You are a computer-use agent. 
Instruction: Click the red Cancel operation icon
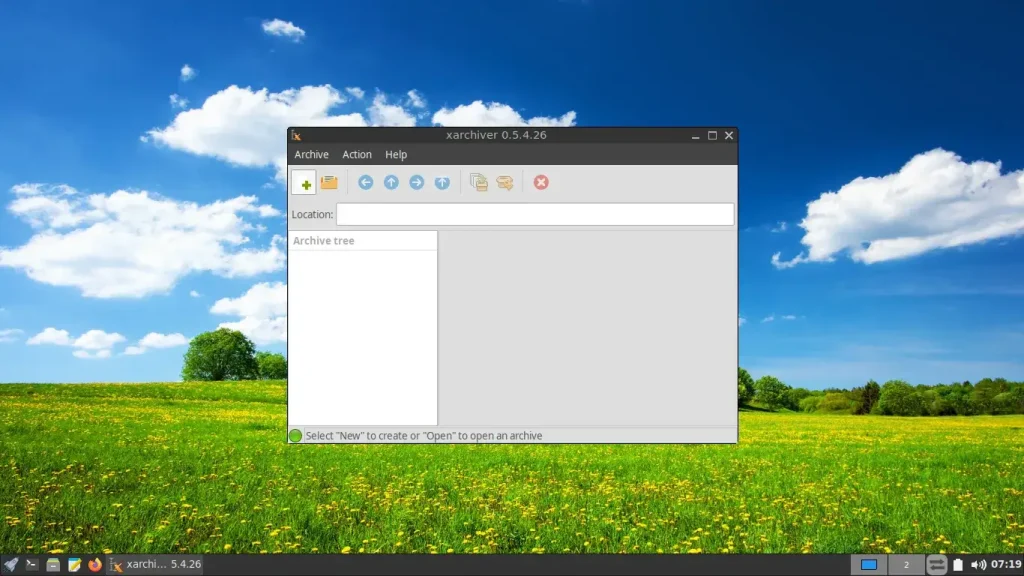click(x=541, y=182)
